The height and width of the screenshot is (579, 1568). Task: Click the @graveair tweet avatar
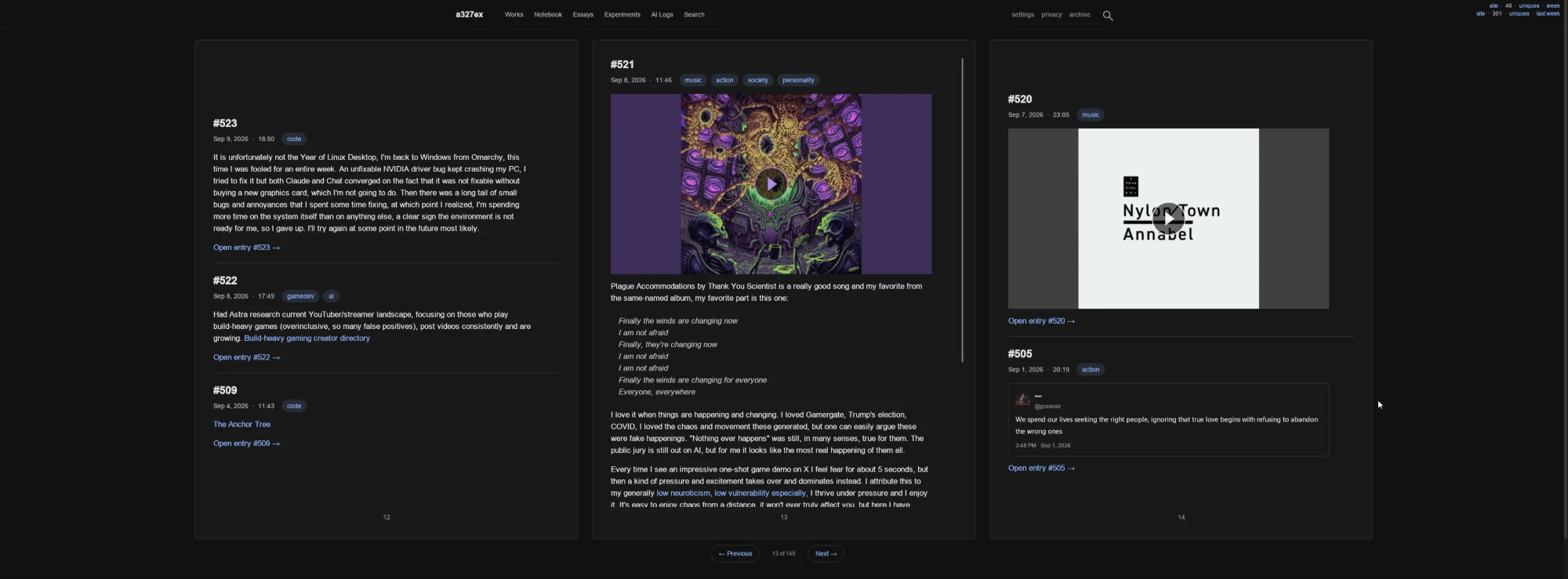point(1022,400)
